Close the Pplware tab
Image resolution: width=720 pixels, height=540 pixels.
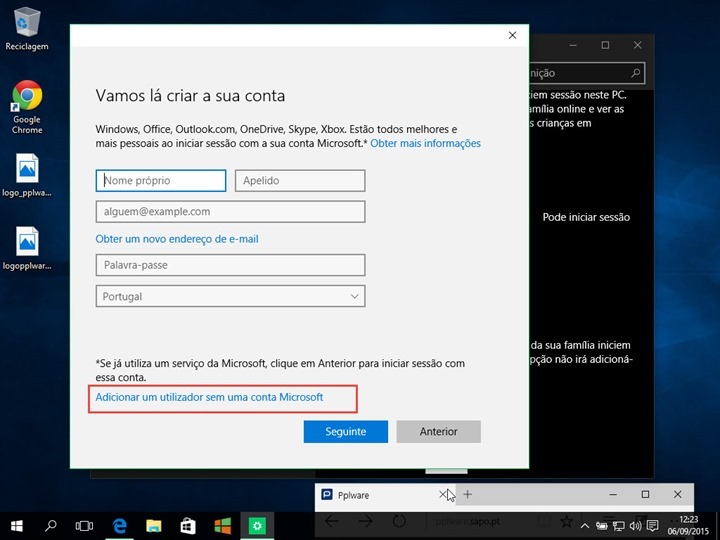(x=443, y=495)
